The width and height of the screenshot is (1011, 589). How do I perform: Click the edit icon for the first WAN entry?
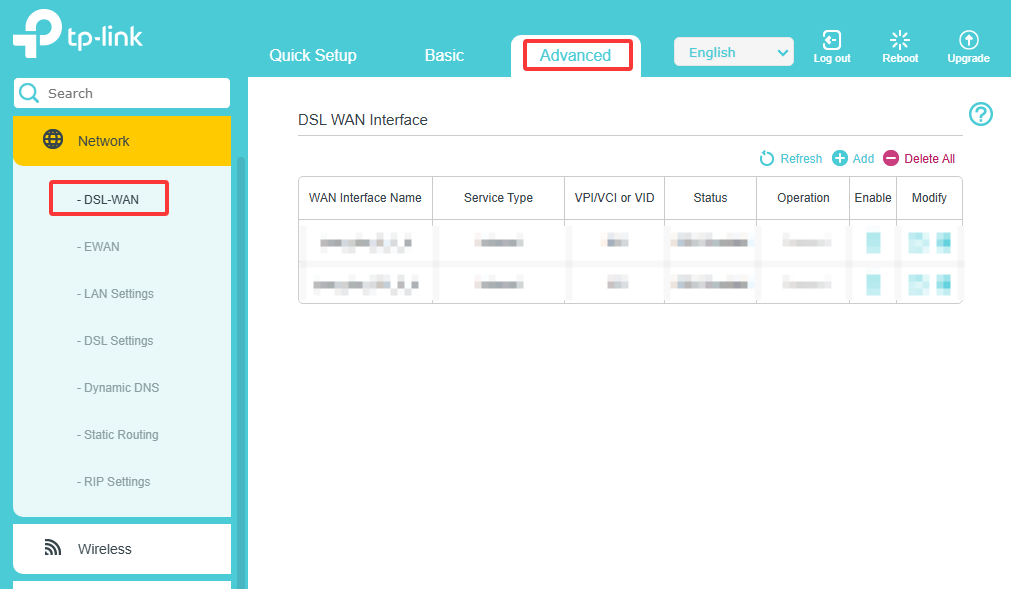click(x=920, y=241)
